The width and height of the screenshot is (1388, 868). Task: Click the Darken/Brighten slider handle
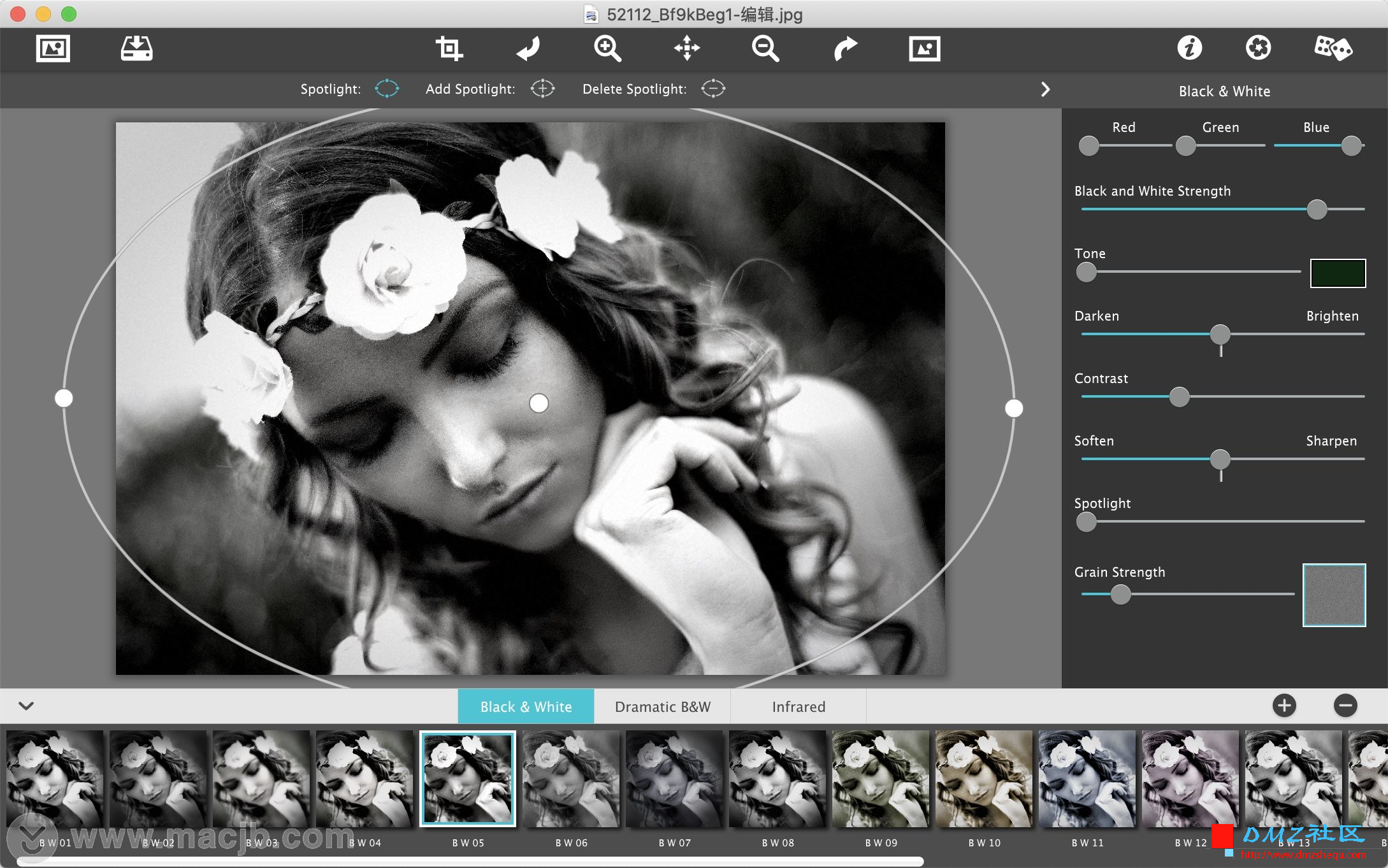click(x=1220, y=334)
